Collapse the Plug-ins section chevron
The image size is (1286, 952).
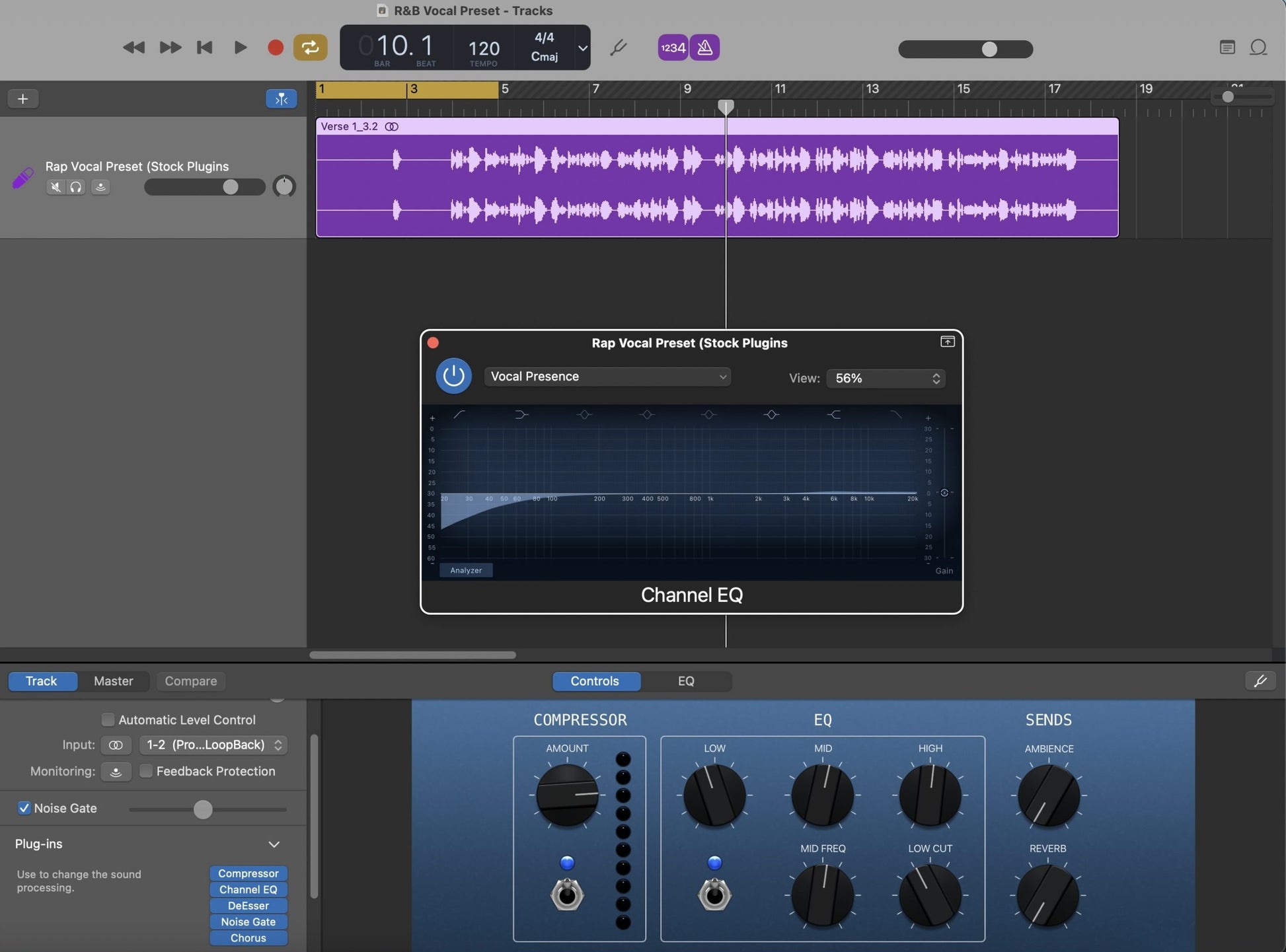click(274, 844)
